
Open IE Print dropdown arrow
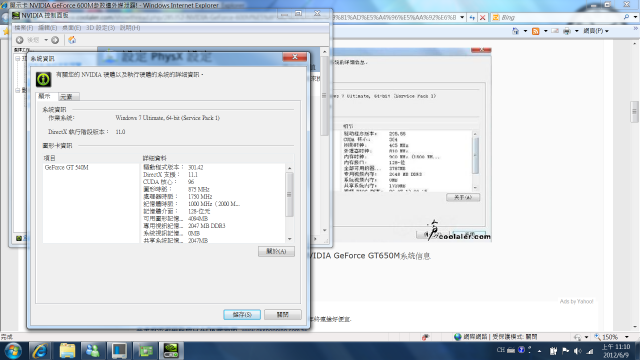pyautogui.click(x=577, y=31)
